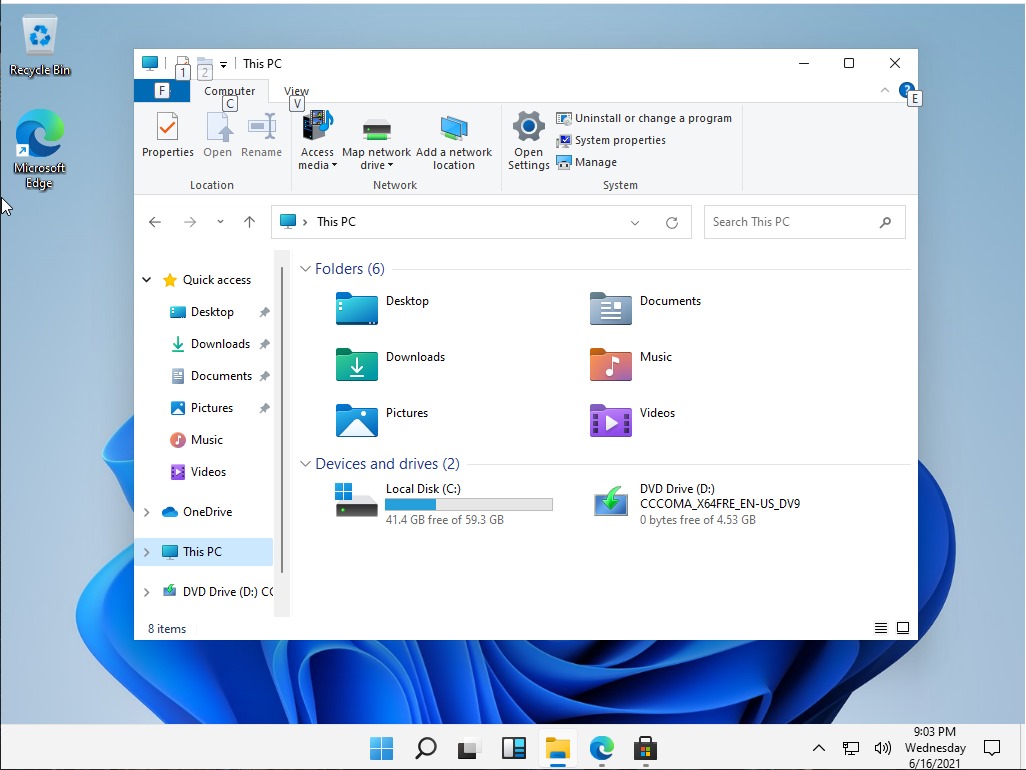
Task: Open the File menu tab
Action: pyautogui.click(x=162, y=90)
